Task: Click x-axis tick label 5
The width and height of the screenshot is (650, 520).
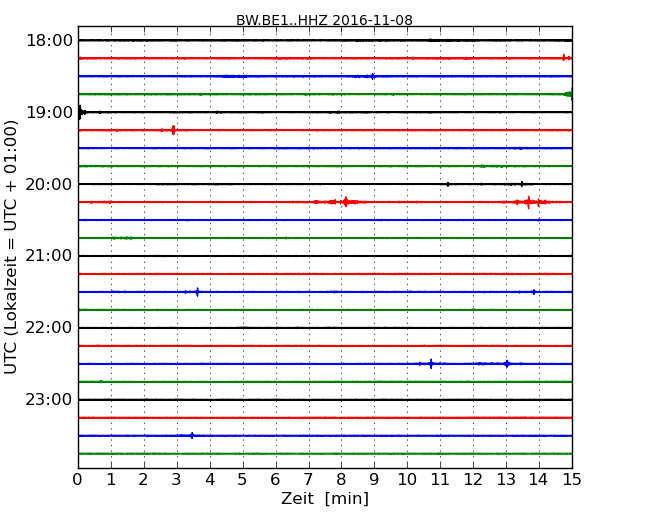Action: click(x=243, y=480)
